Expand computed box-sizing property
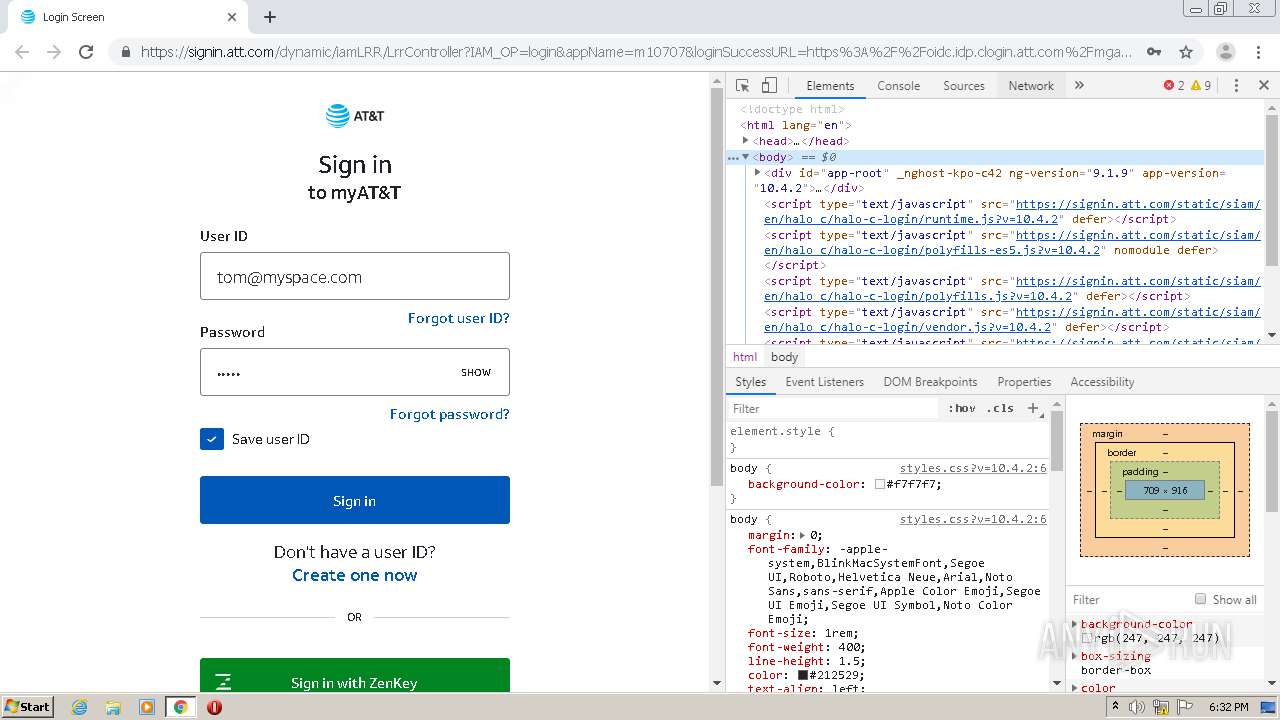The width and height of the screenshot is (1280, 720). point(1075,656)
